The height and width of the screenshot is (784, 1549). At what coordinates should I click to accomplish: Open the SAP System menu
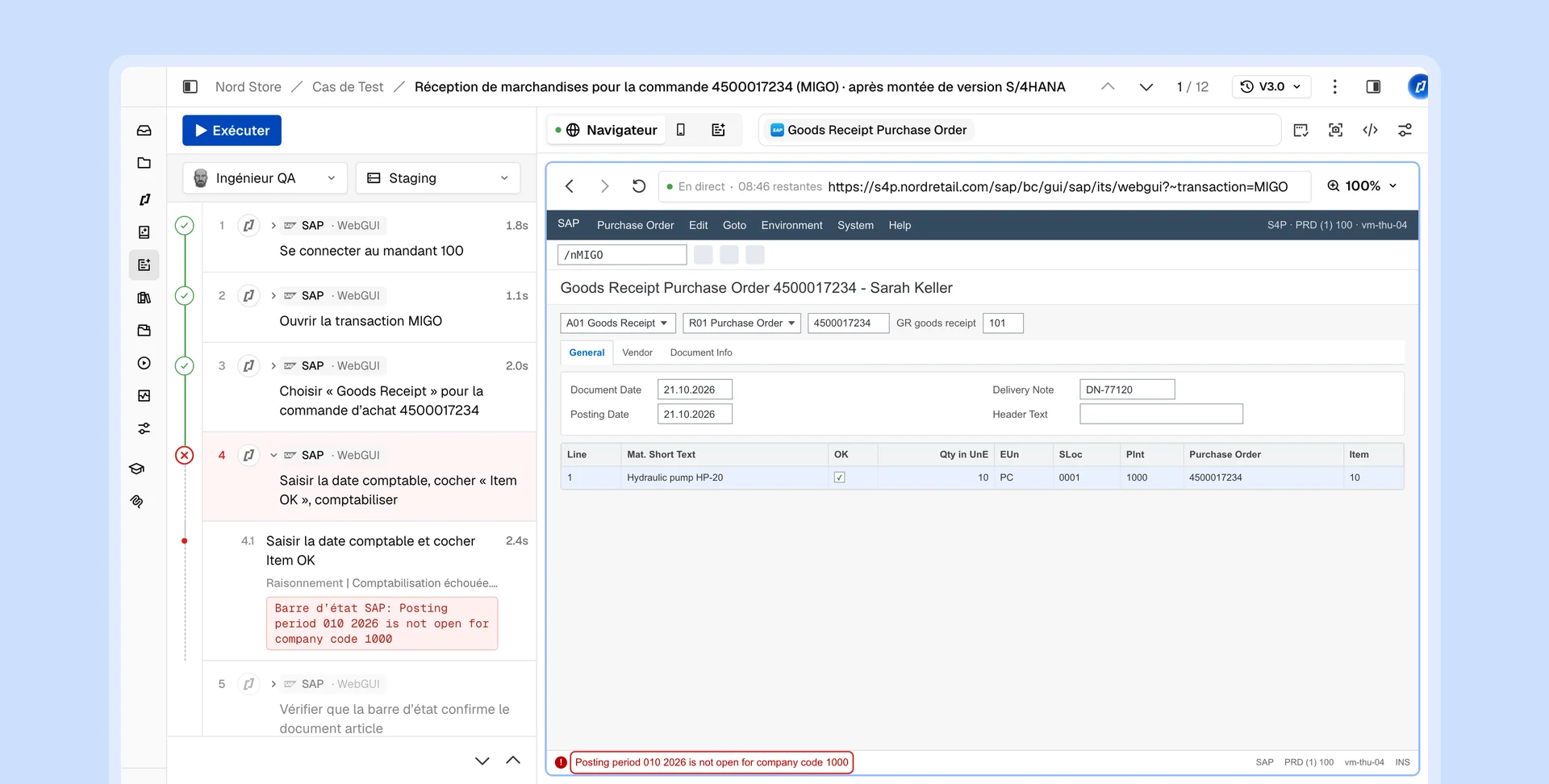pos(855,226)
